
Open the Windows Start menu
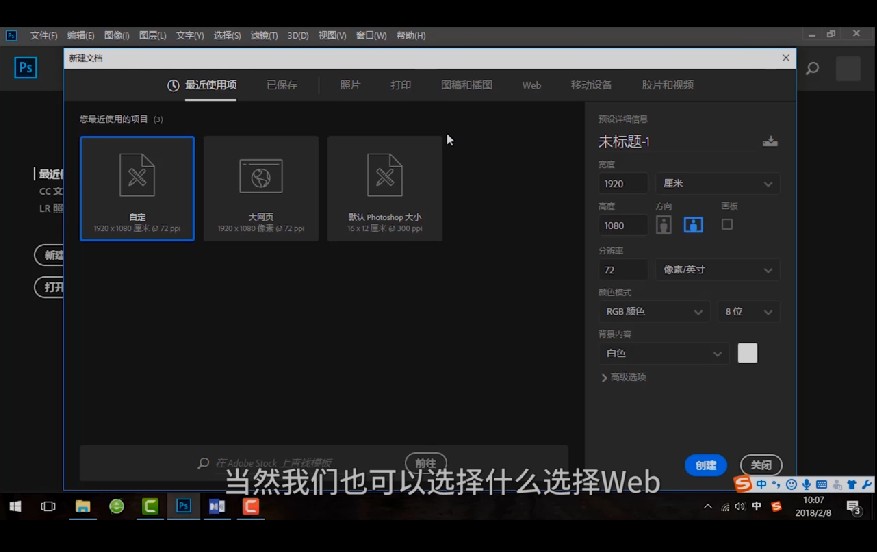click(x=15, y=506)
